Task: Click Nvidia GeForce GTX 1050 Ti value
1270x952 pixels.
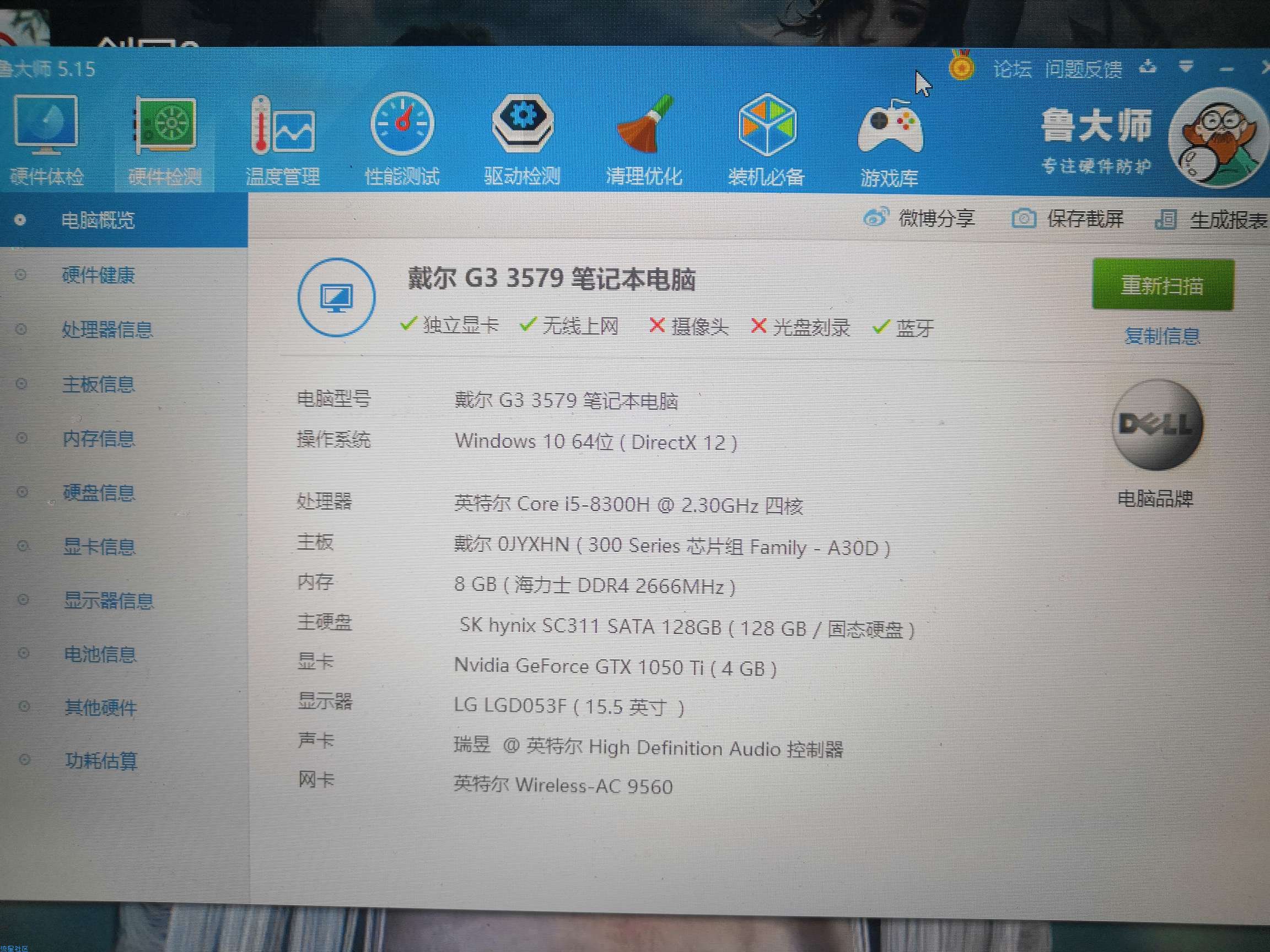Action: [616, 667]
